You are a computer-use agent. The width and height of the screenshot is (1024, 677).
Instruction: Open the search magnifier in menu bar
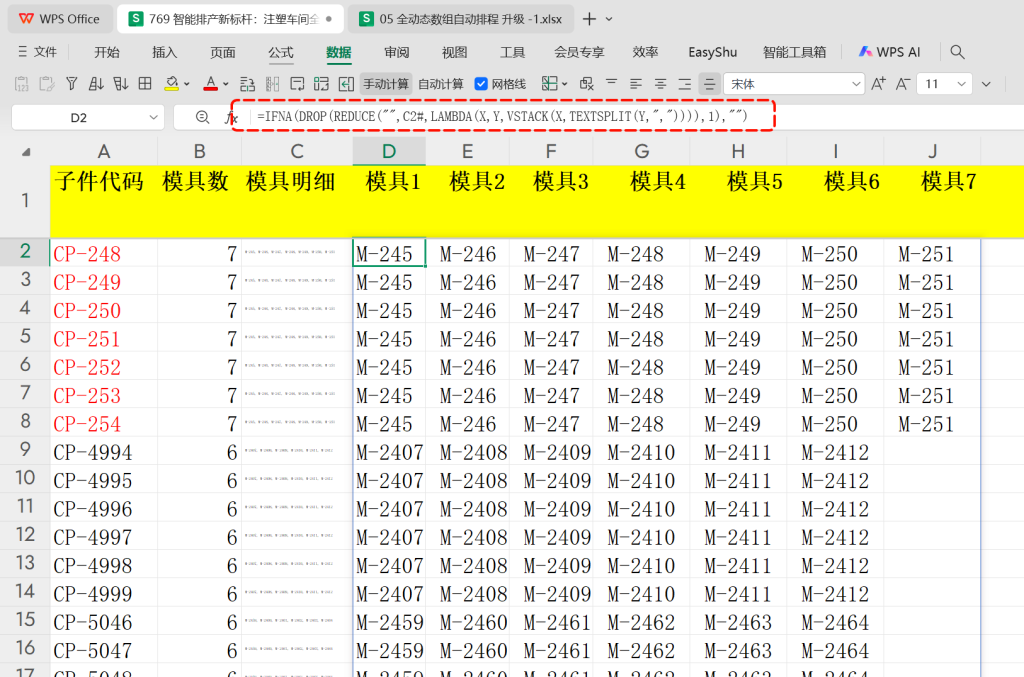[957, 52]
